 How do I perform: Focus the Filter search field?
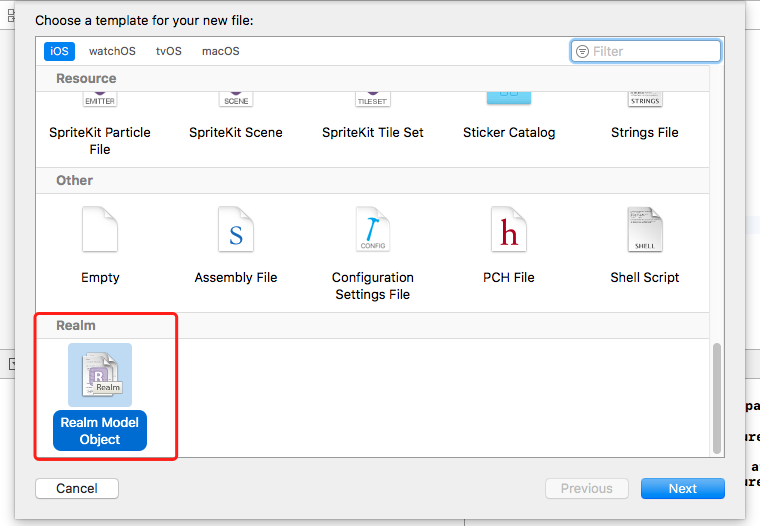(646, 51)
